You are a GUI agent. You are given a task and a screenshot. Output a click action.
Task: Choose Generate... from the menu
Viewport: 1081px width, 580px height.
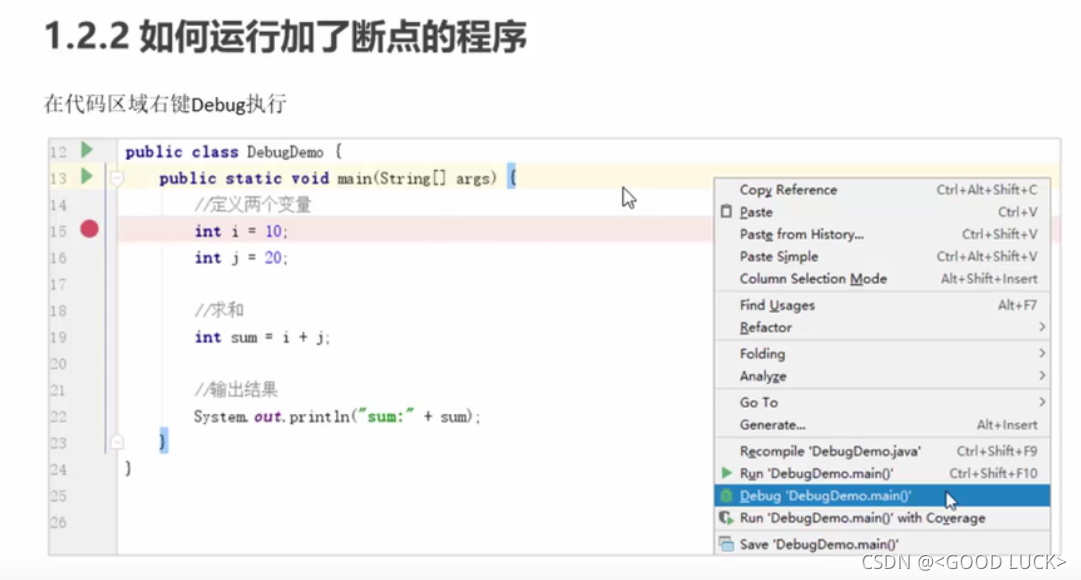tap(882, 425)
